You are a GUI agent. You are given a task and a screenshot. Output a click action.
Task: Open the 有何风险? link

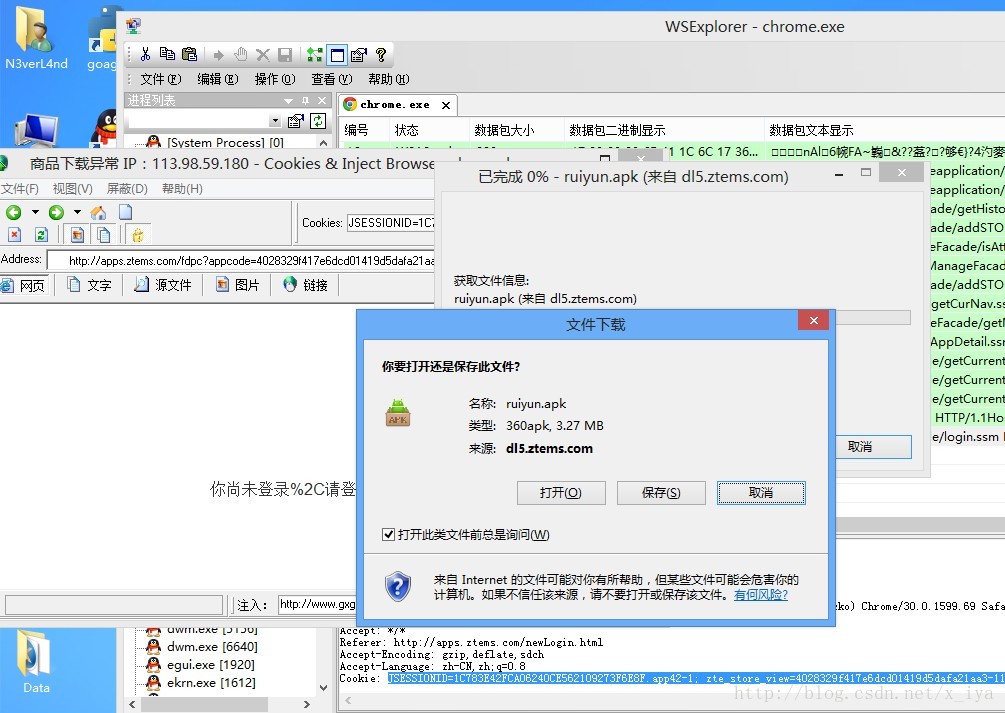pos(761,594)
